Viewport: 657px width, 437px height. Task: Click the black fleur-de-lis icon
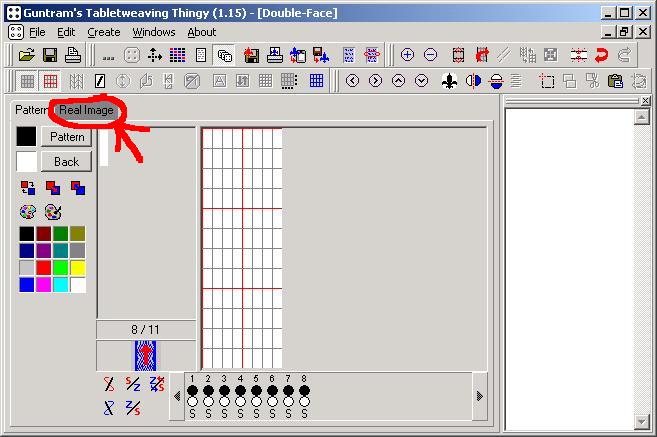(x=450, y=80)
